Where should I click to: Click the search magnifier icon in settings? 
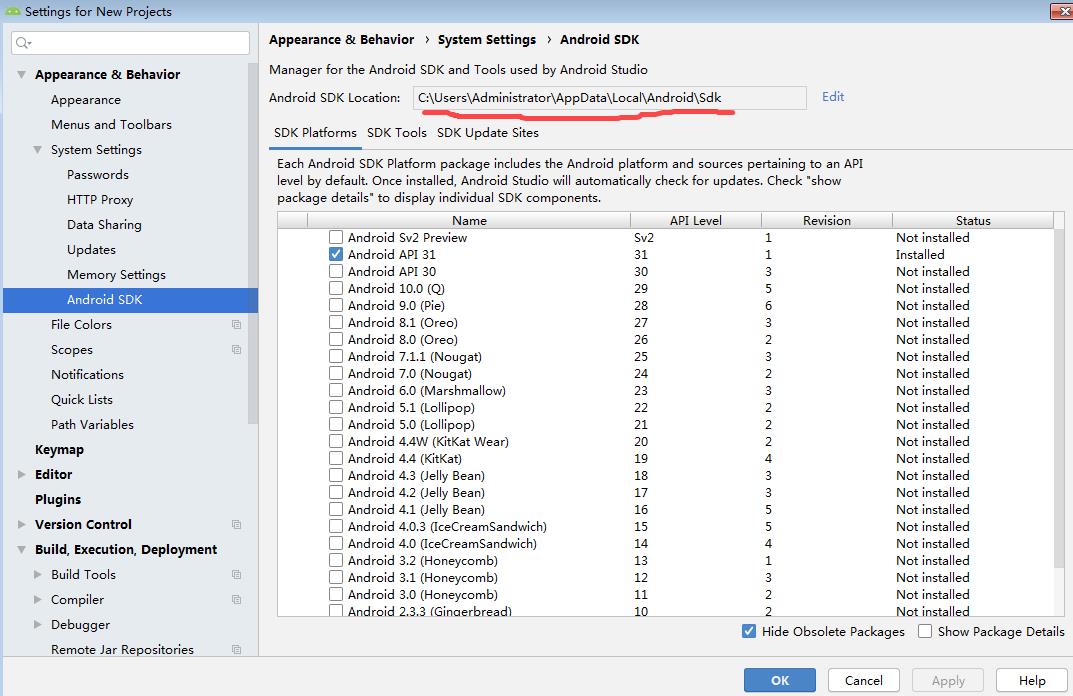coord(23,42)
